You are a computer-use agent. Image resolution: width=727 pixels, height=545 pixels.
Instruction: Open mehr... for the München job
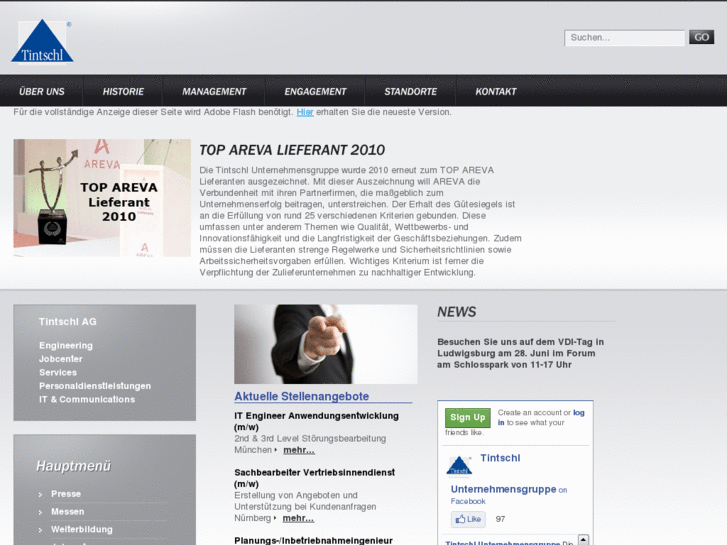(299, 450)
